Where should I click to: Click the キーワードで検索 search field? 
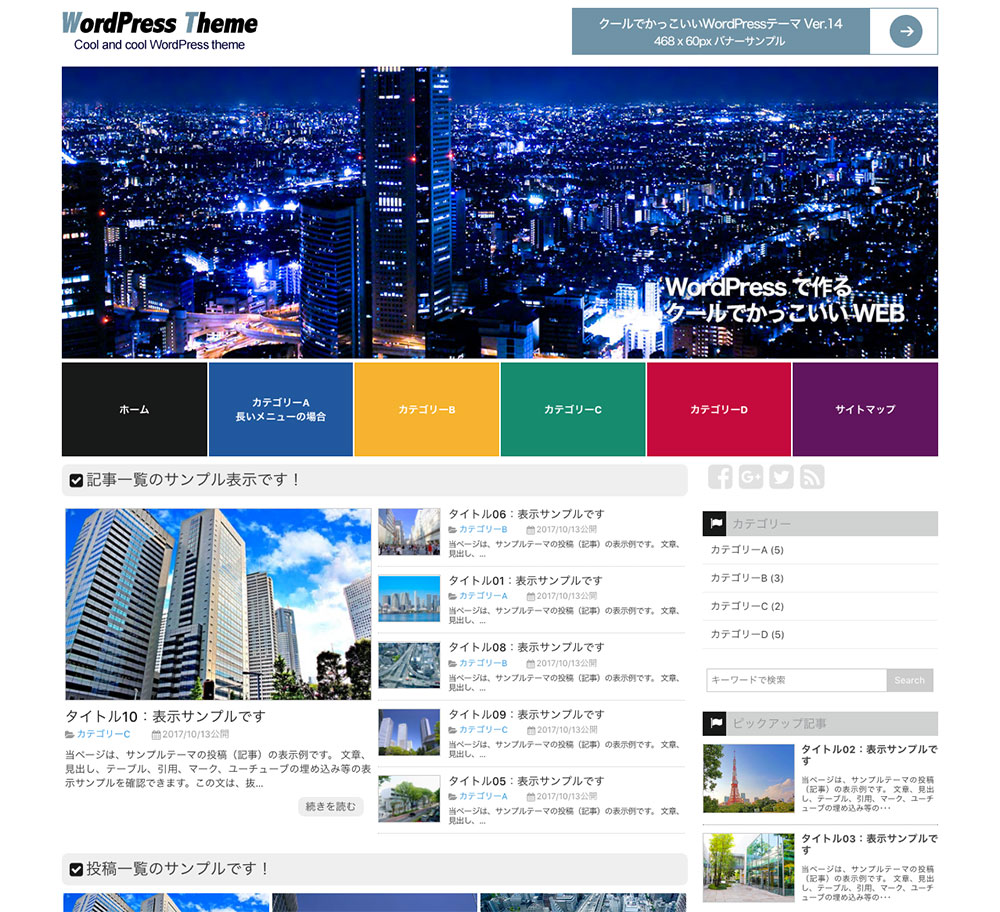tap(797, 680)
